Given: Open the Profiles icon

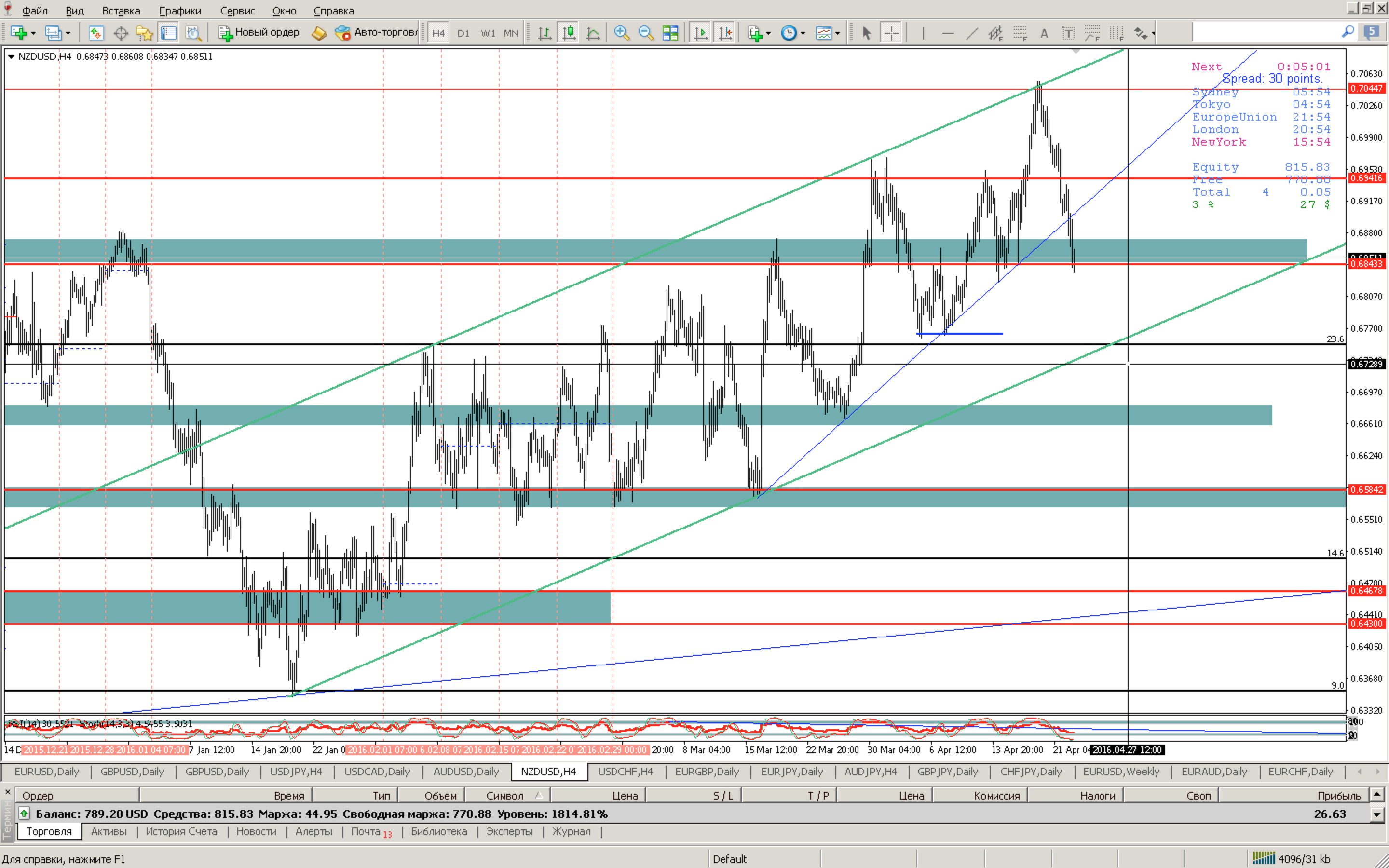Looking at the screenshot, I should [x=53, y=33].
